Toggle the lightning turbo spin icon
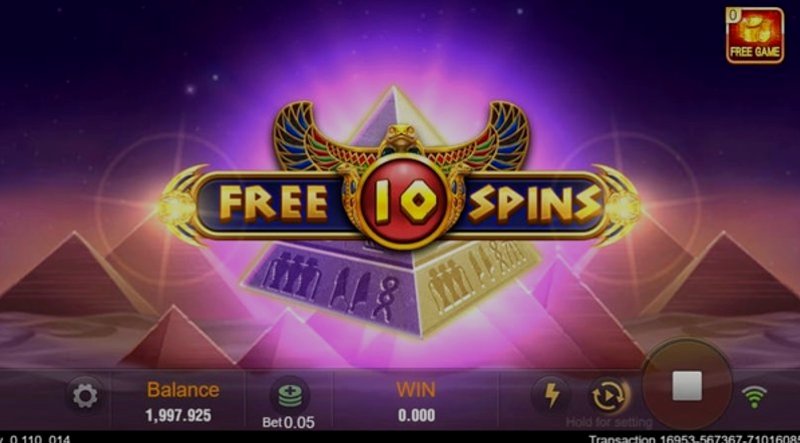Viewport: 800px width, 443px height. click(552, 395)
